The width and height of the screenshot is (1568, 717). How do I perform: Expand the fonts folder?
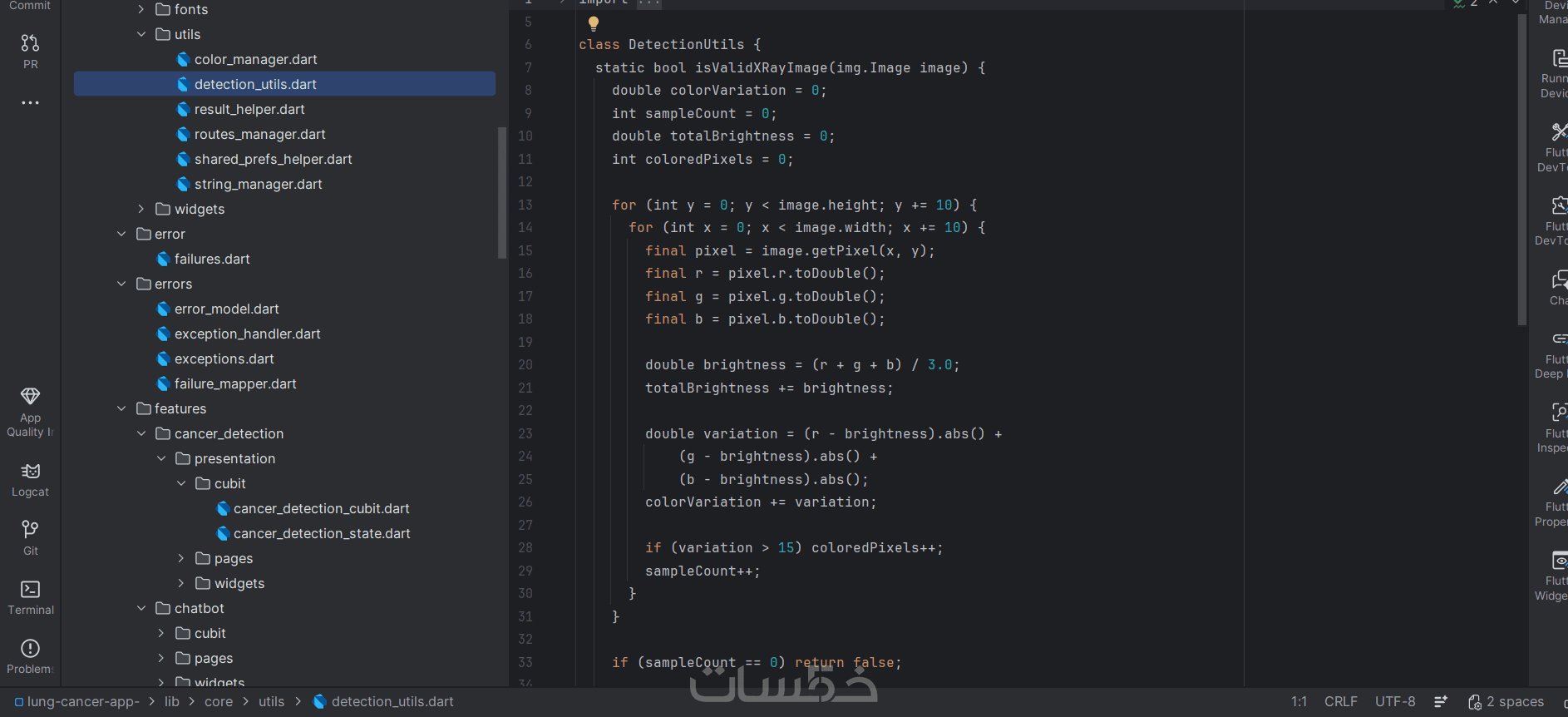click(141, 9)
